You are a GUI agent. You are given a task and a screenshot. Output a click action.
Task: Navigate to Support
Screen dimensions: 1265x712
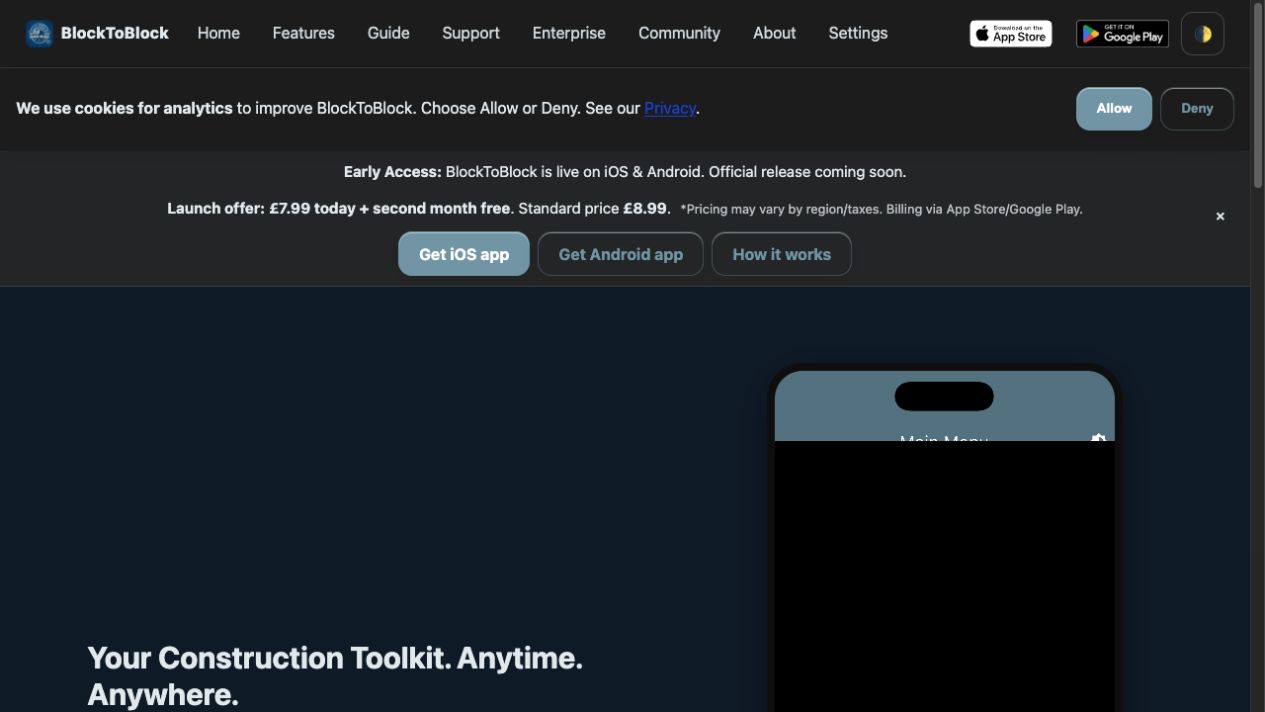pos(470,33)
